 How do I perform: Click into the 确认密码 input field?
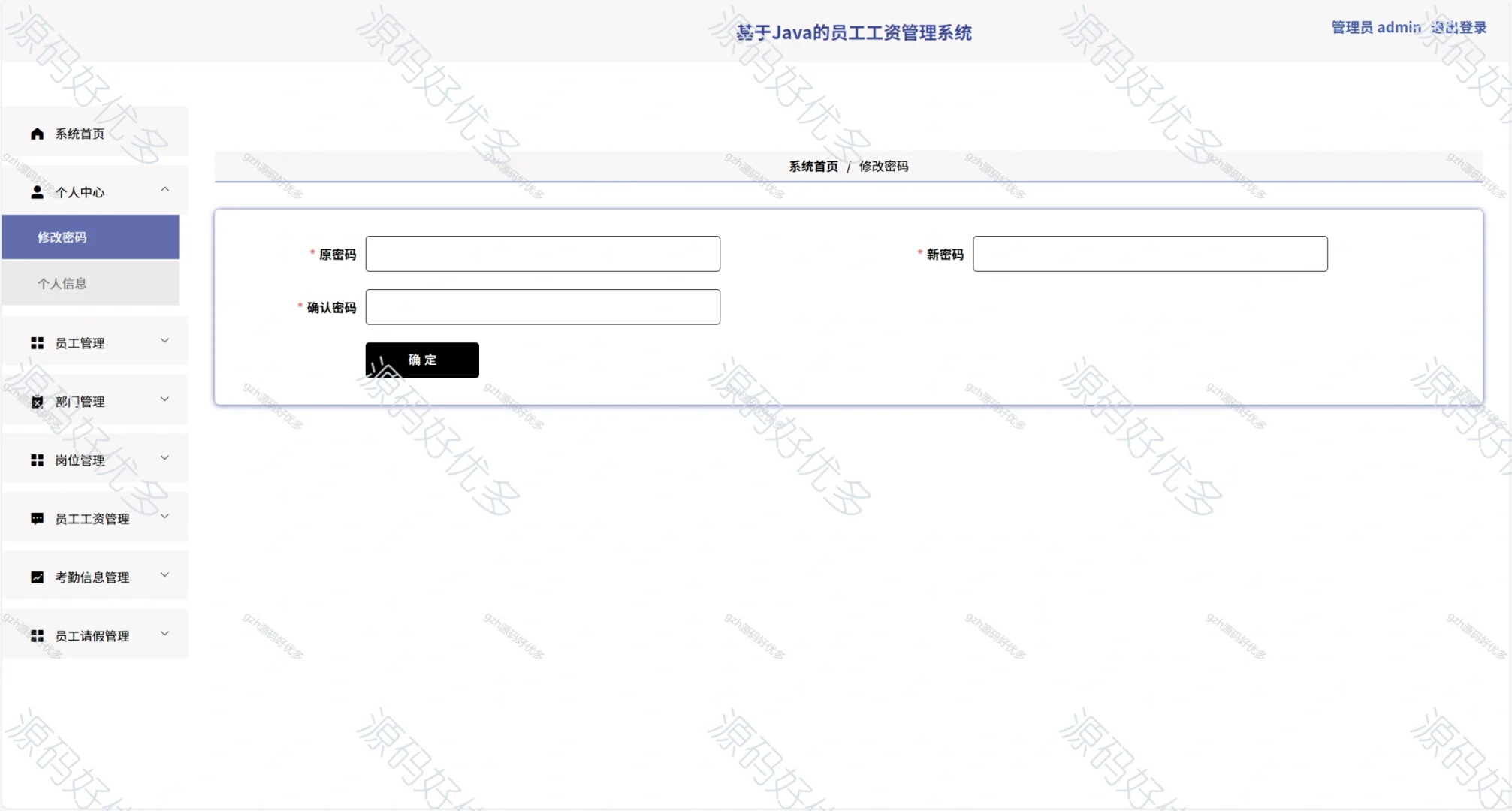click(542, 306)
